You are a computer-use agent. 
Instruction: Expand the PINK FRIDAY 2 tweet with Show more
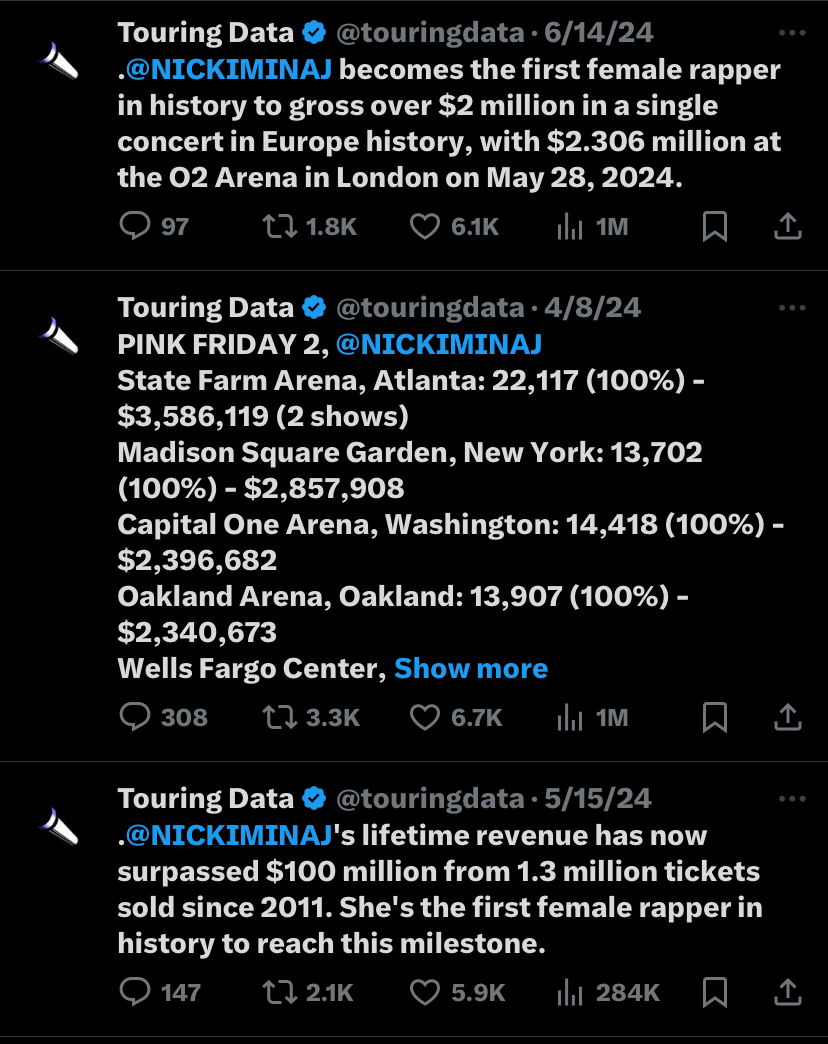(x=471, y=668)
